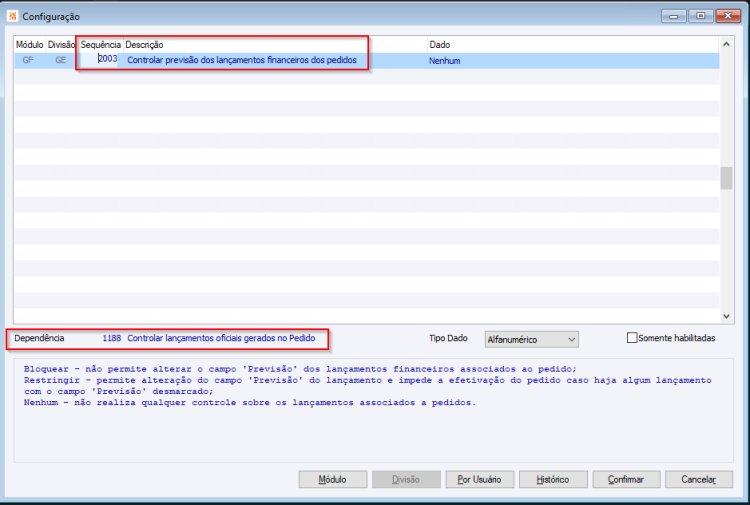The height and width of the screenshot is (505, 750).
Task: Click the Configuração app icon in title bar
Action: pyautogui.click(x=12, y=16)
